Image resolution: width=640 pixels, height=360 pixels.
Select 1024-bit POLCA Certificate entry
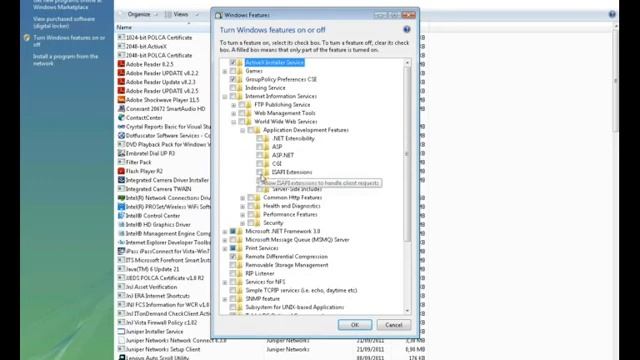pyautogui.click(x=159, y=38)
